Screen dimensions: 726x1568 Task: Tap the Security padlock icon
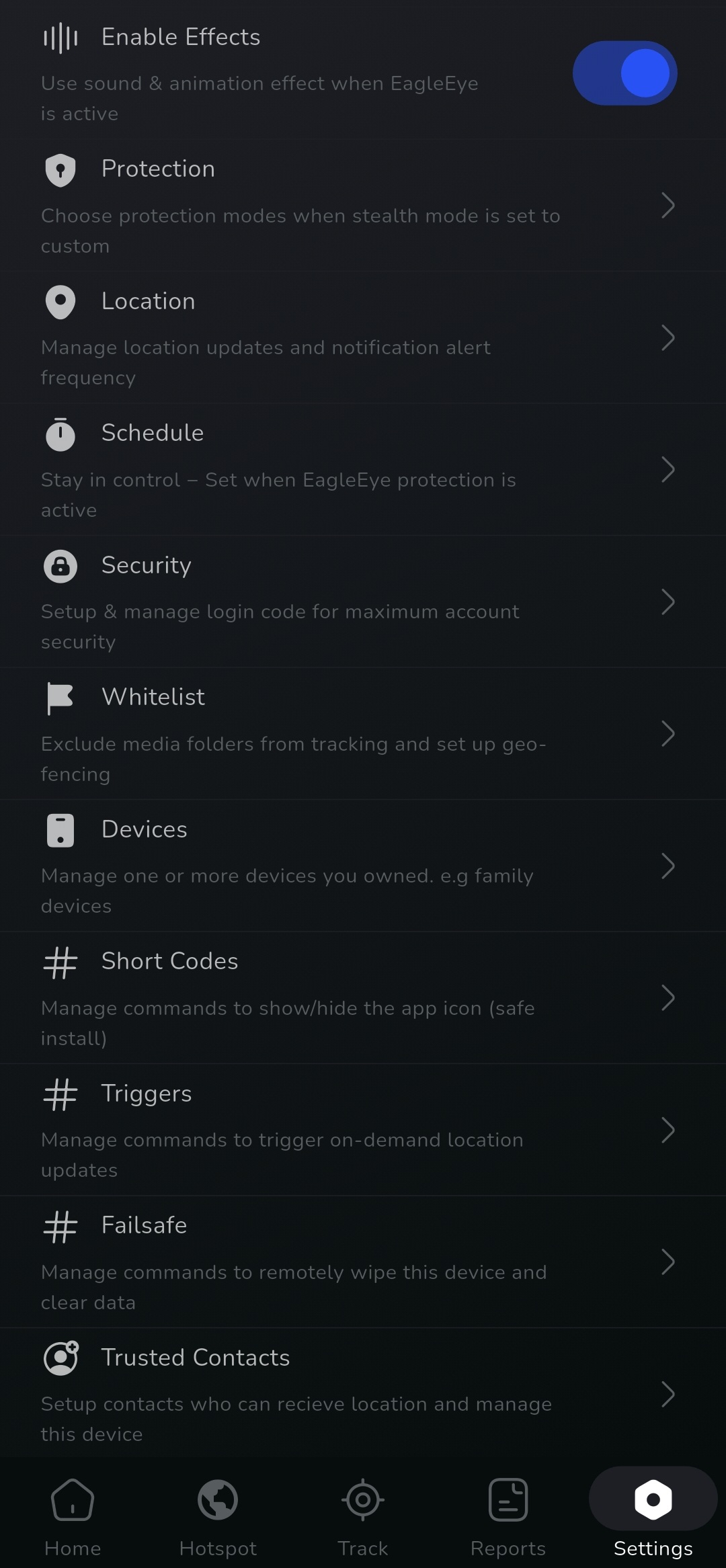(x=61, y=566)
